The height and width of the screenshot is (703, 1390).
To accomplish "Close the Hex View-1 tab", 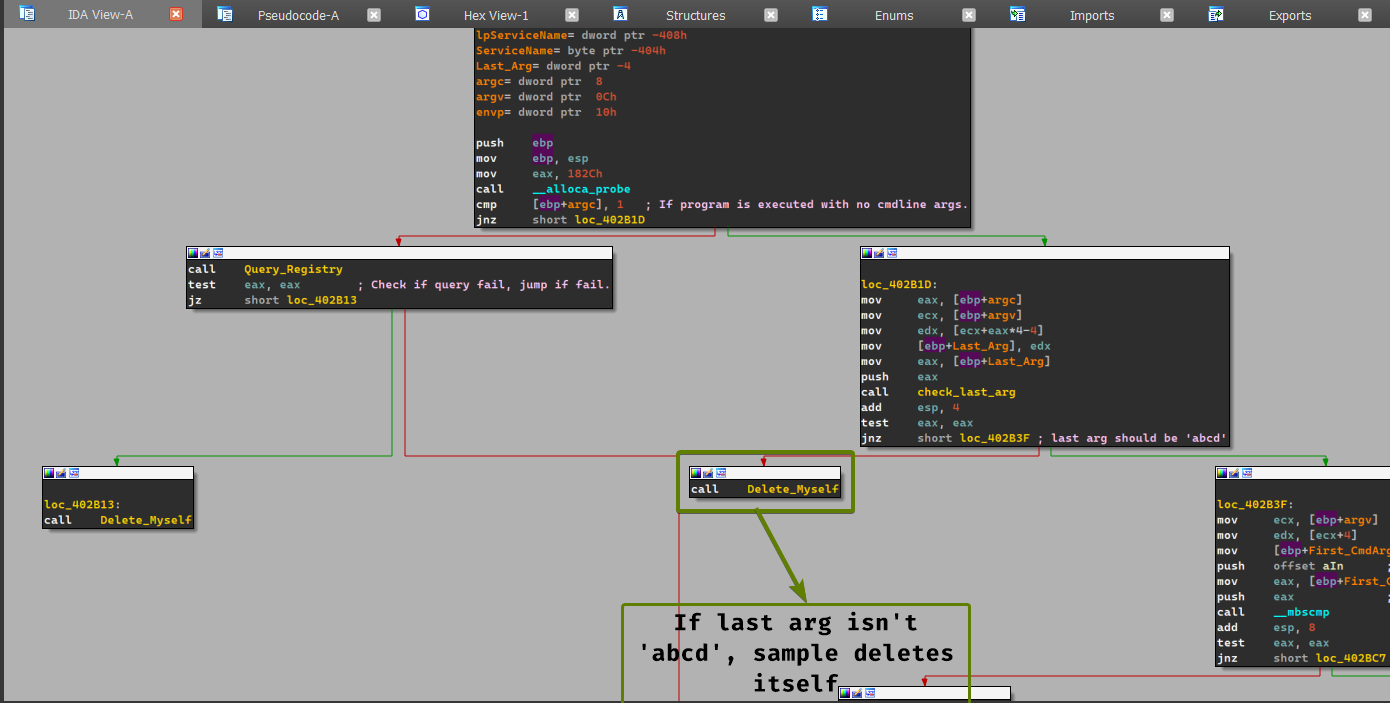I will coord(571,15).
